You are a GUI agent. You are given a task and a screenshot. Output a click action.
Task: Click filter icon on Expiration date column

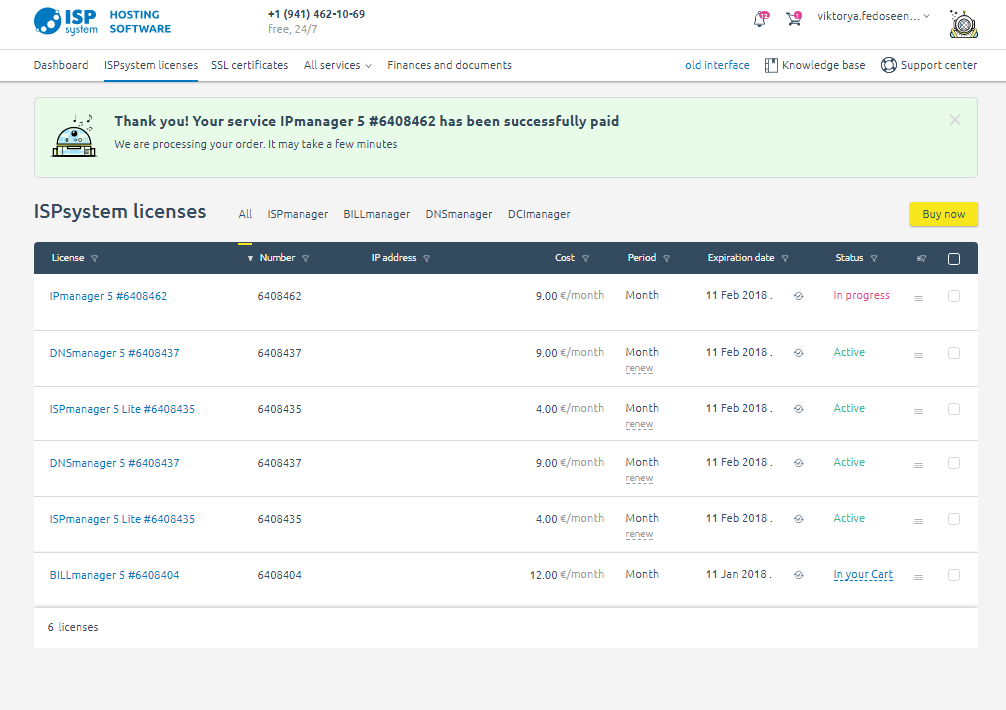coord(785,258)
